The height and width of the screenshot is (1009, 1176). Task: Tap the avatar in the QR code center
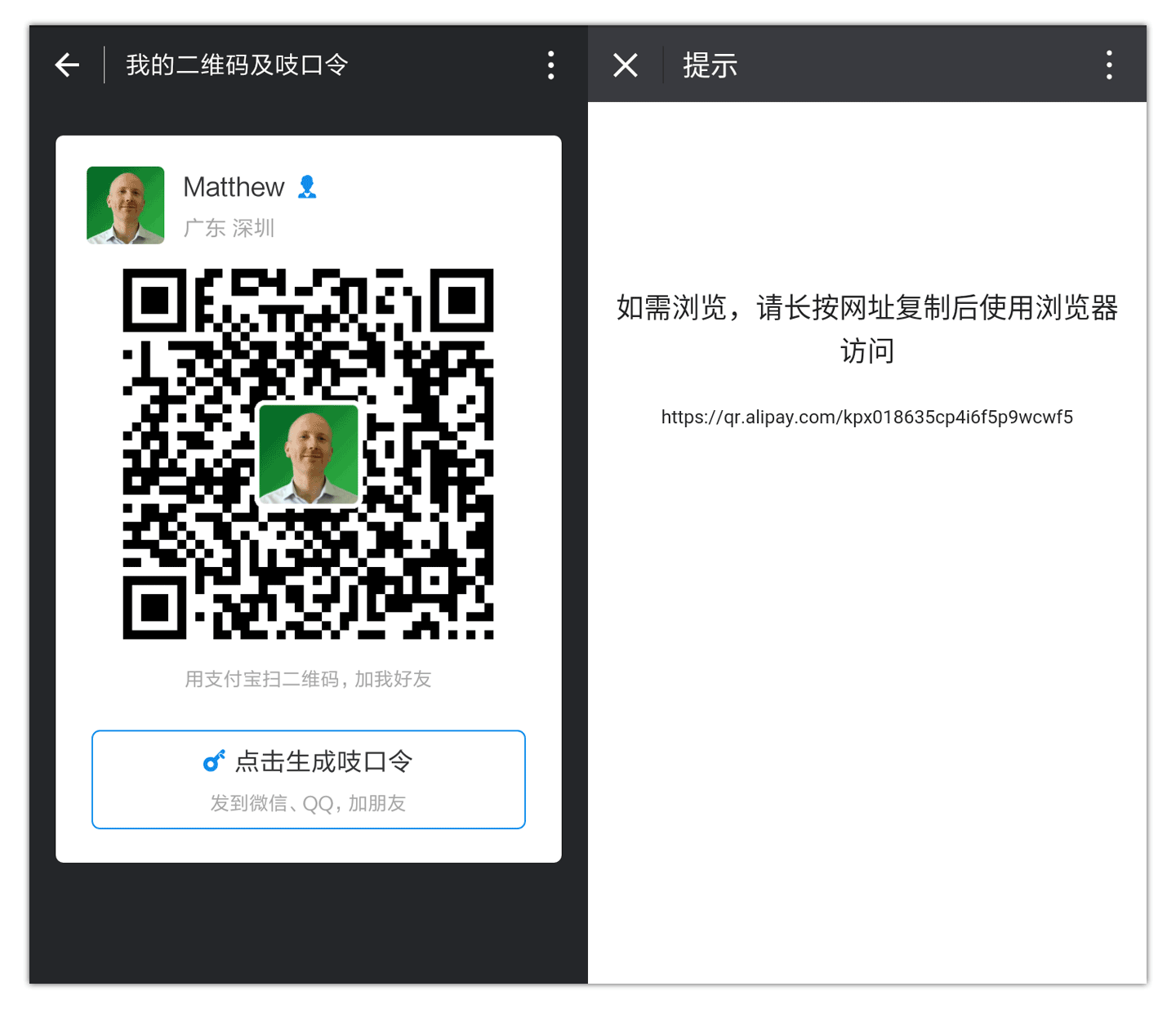pyautogui.click(x=309, y=454)
